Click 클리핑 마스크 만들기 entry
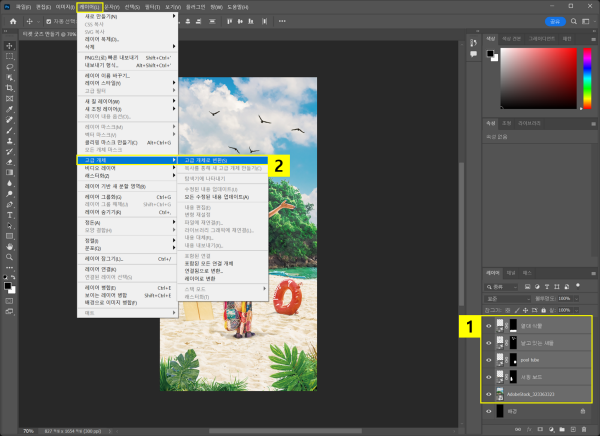 [x=127, y=142]
